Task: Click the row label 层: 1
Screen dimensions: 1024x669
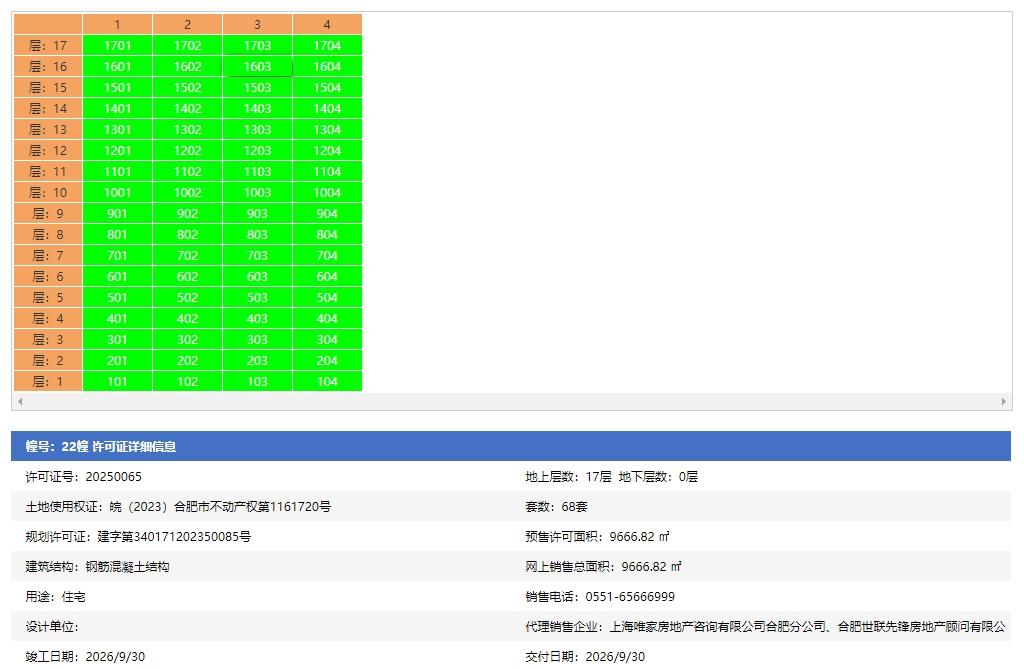Action: tap(48, 381)
